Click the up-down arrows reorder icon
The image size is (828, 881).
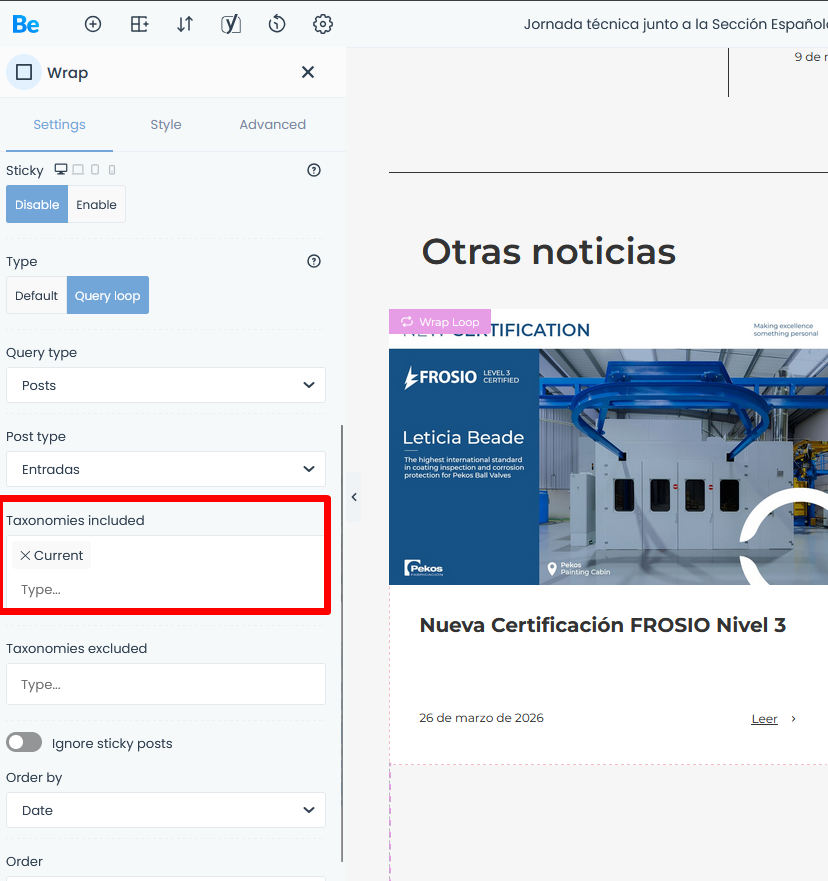(185, 24)
